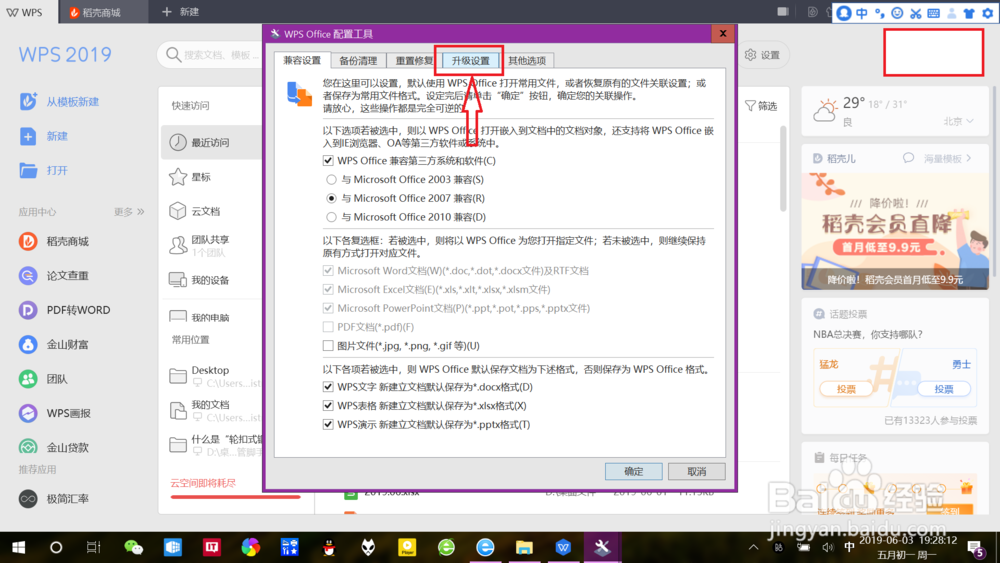Select the 星标 star icon
This screenshot has width=1000, height=563.
point(178,177)
